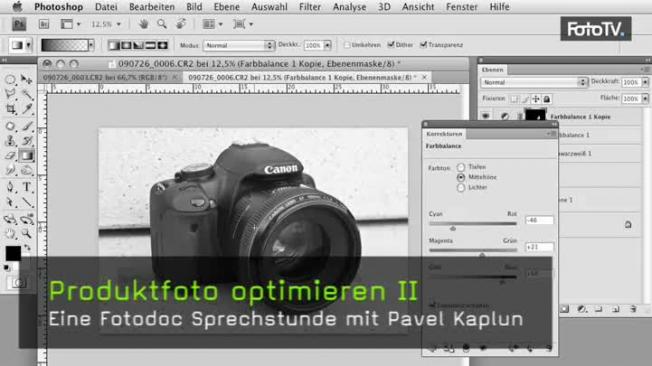Select the Hand tool in the toolbox
The width and height of the screenshot is (652, 366).
(x=10, y=234)
